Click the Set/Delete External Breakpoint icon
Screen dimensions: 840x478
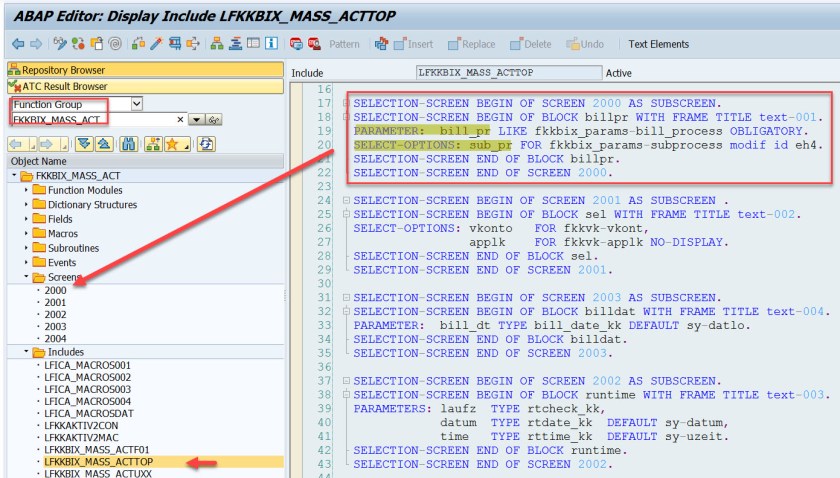tap(314, 44)
